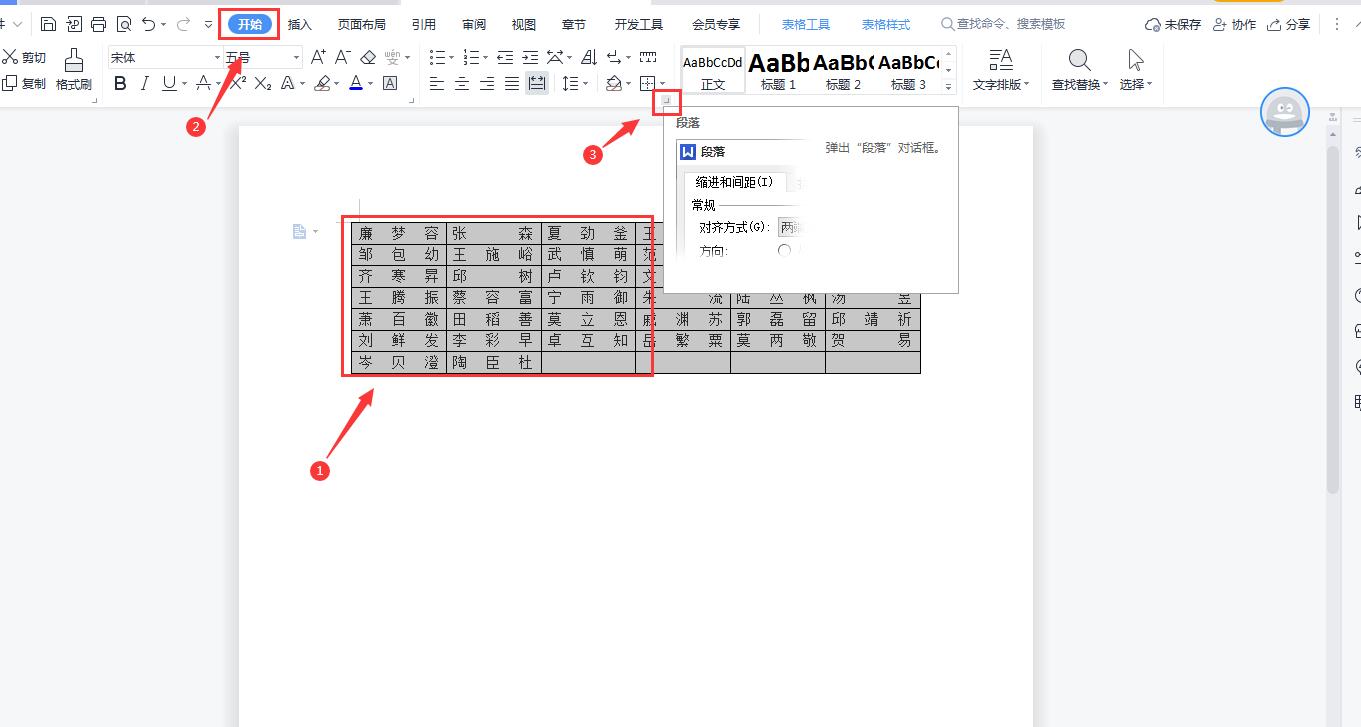Image resolution: width=1361 pixels, height=727 pixels.
Task: Apply the 正文 style
Action: coord(713,70)
